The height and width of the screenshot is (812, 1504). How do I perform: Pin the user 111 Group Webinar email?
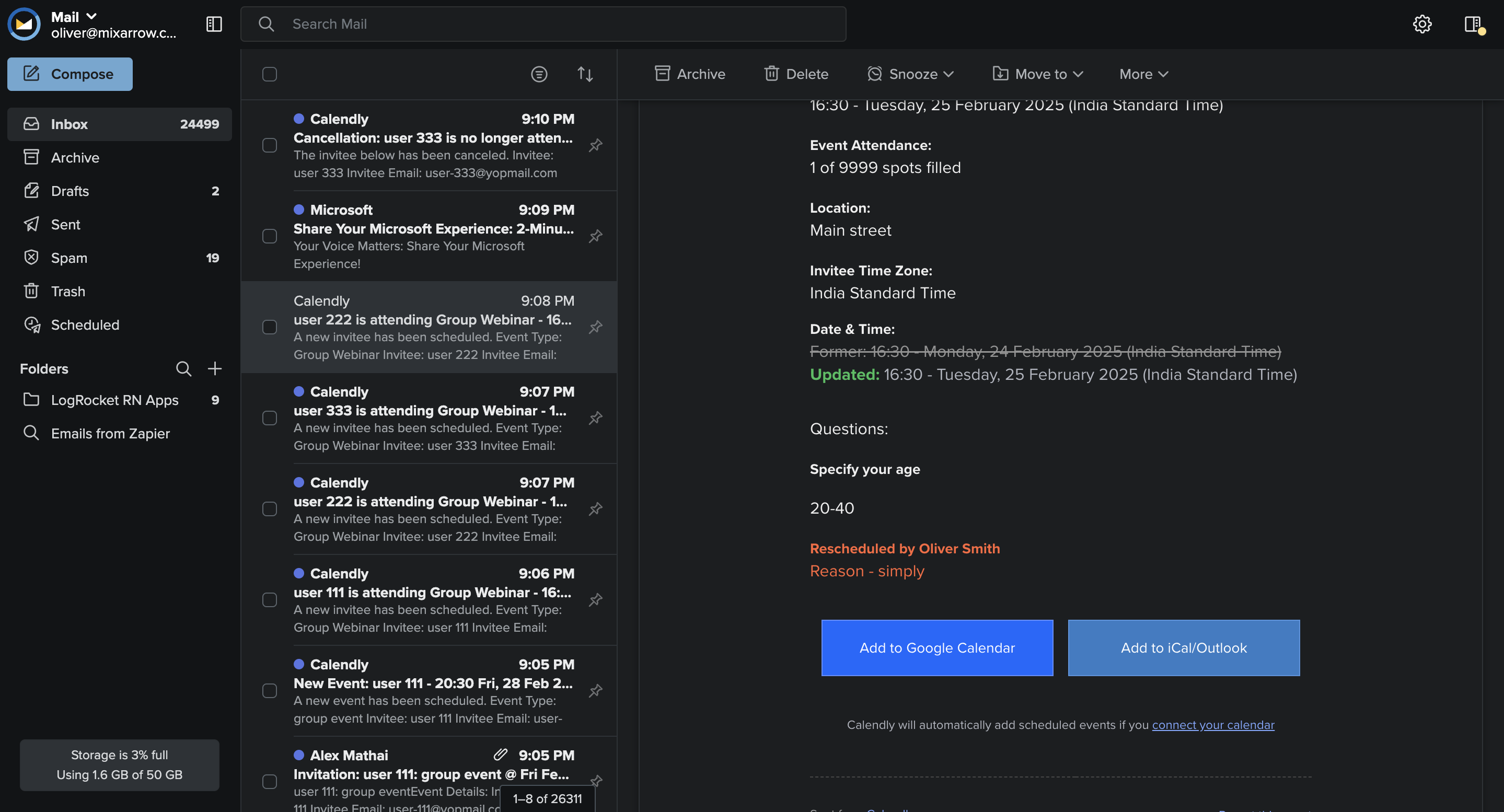pyautogui.click(x=596, y=600)
